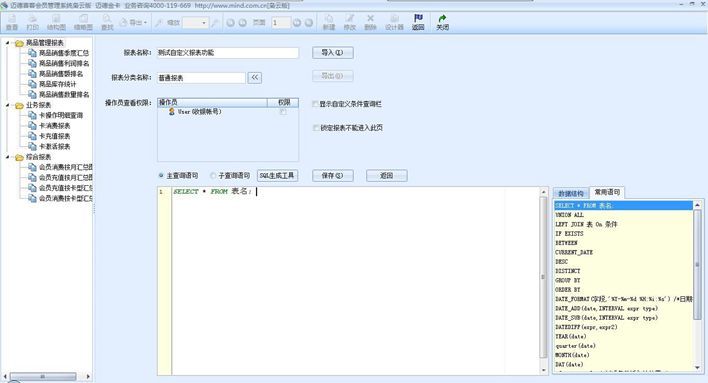Select 商品销售数量排名 report in tree

point(64,94)
